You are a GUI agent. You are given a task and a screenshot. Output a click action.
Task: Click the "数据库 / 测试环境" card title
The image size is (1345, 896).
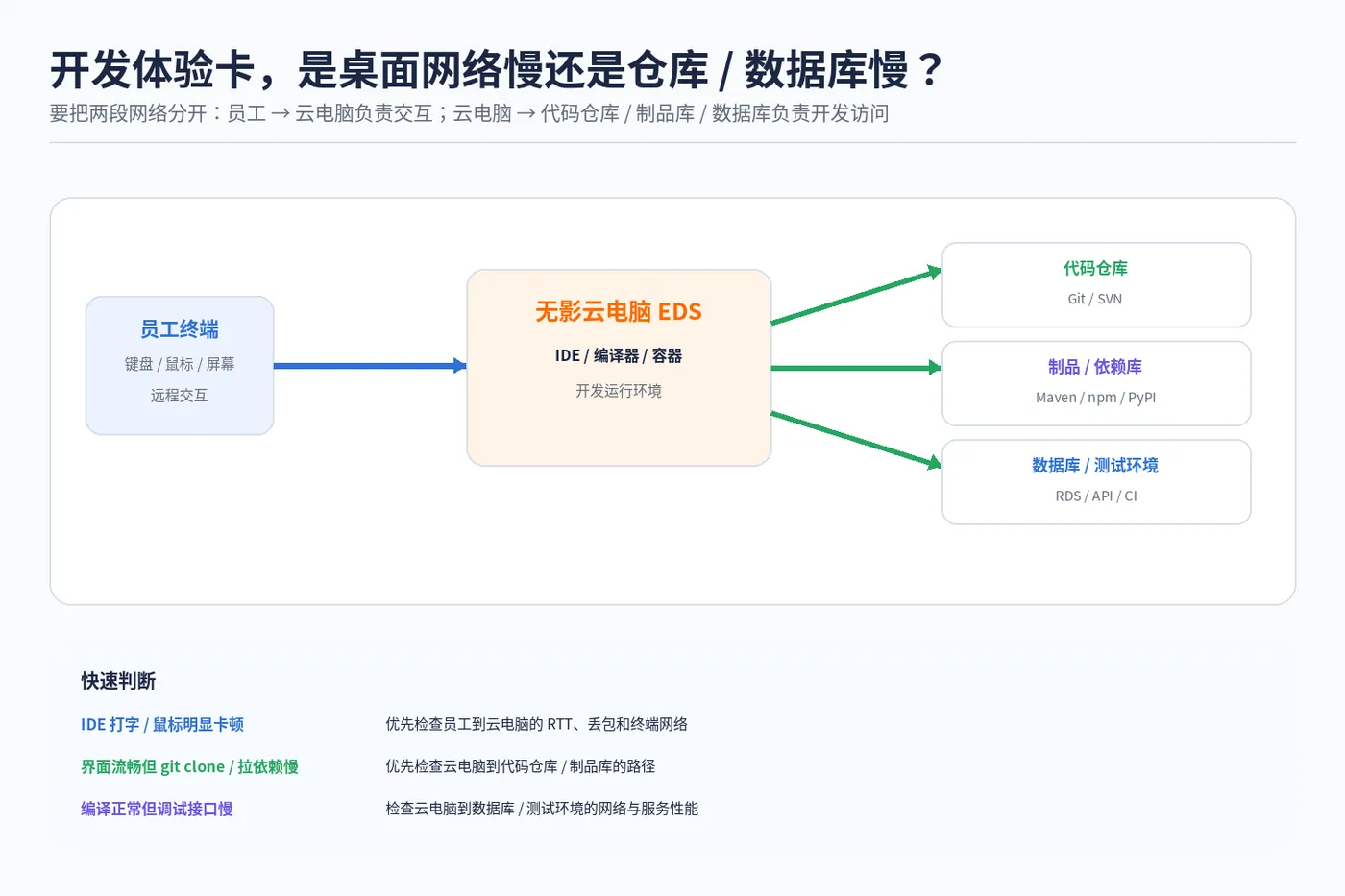[x=1096, y=466]
